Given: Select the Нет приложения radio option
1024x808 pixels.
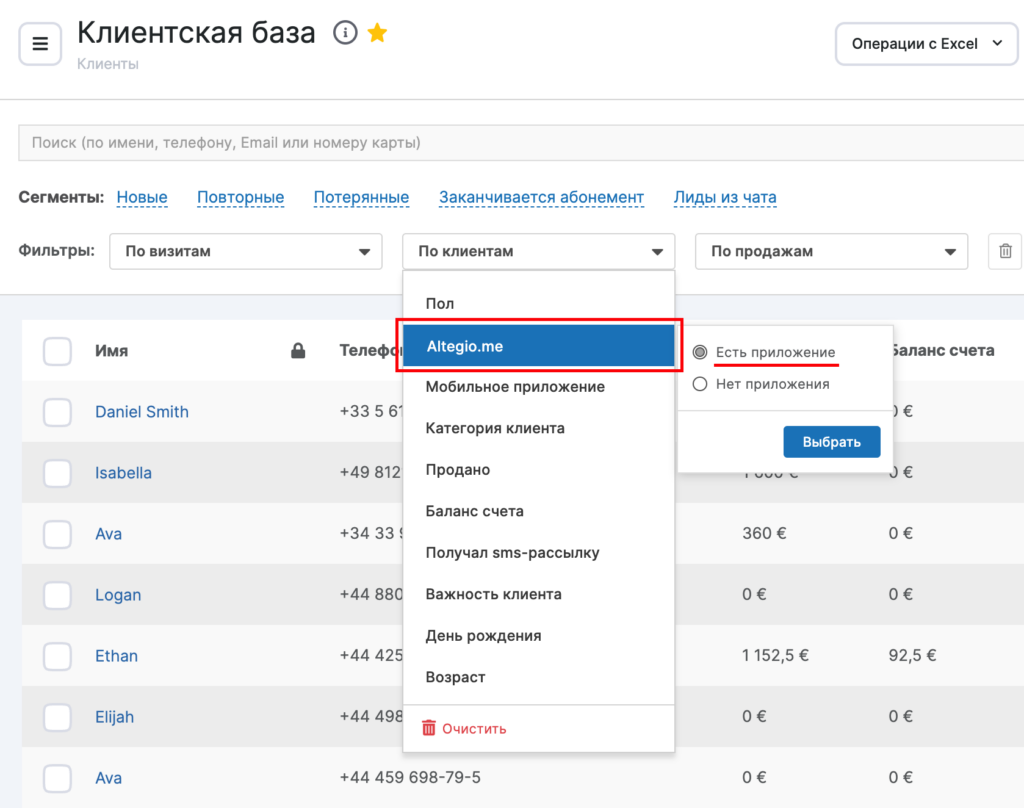Looking at the screenshot, I should (700, 384).
